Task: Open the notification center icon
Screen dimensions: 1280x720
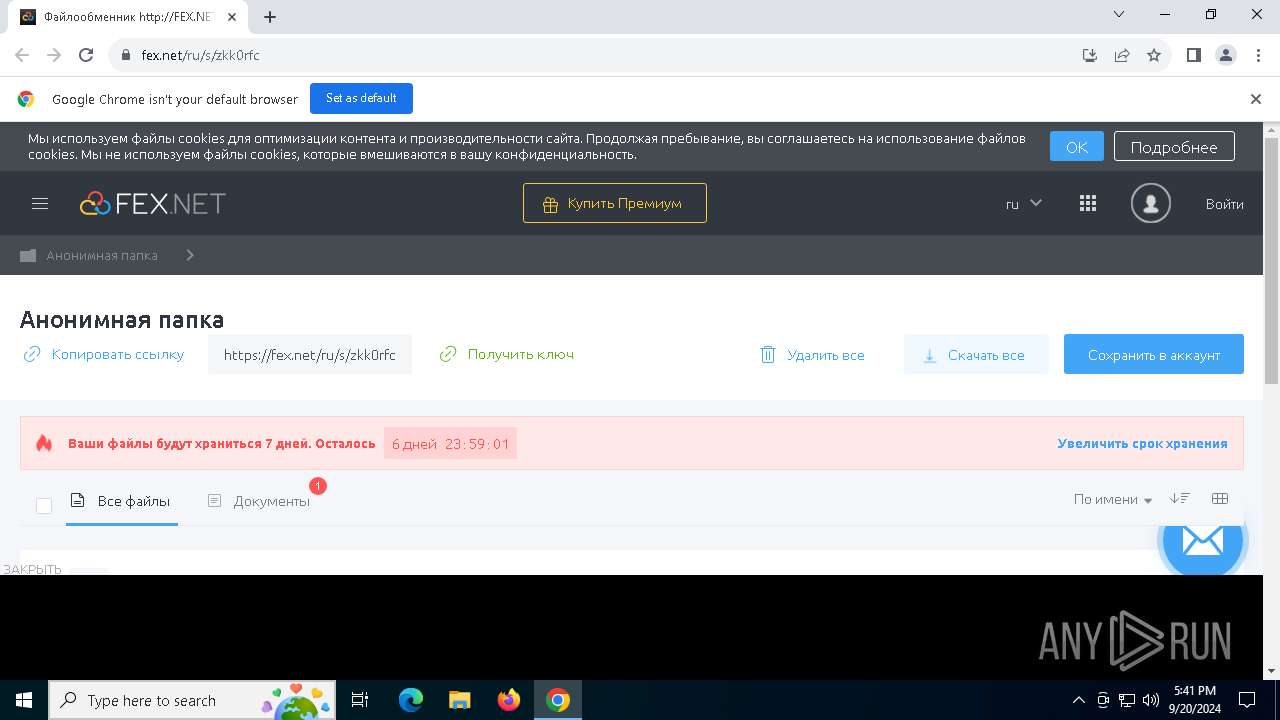Action: point(1248,700)
